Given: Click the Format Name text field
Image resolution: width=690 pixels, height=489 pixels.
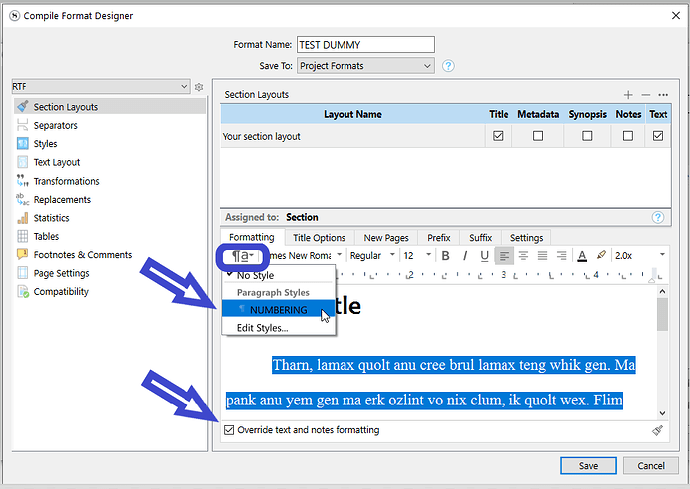Looking at the screenshot, I should pos(366,45).
